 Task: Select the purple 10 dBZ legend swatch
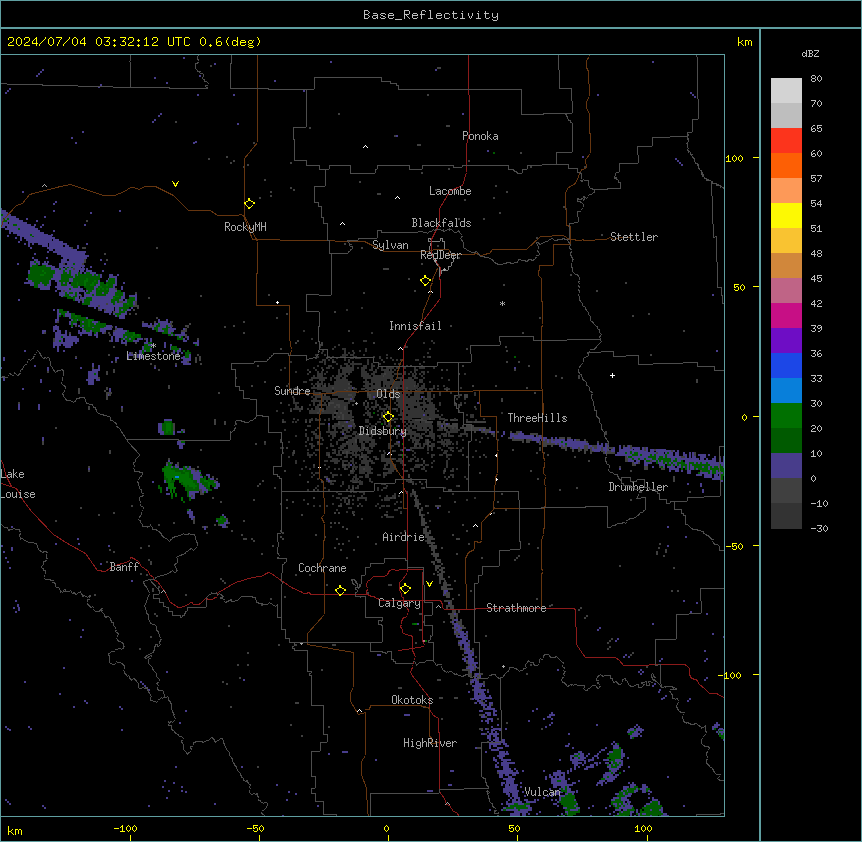786,466
